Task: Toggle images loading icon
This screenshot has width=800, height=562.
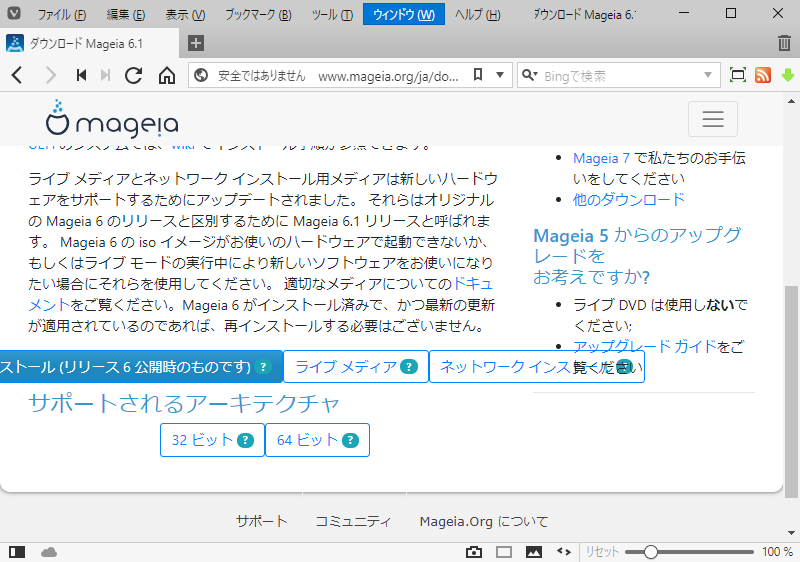Action: click(x=534, y=552)
